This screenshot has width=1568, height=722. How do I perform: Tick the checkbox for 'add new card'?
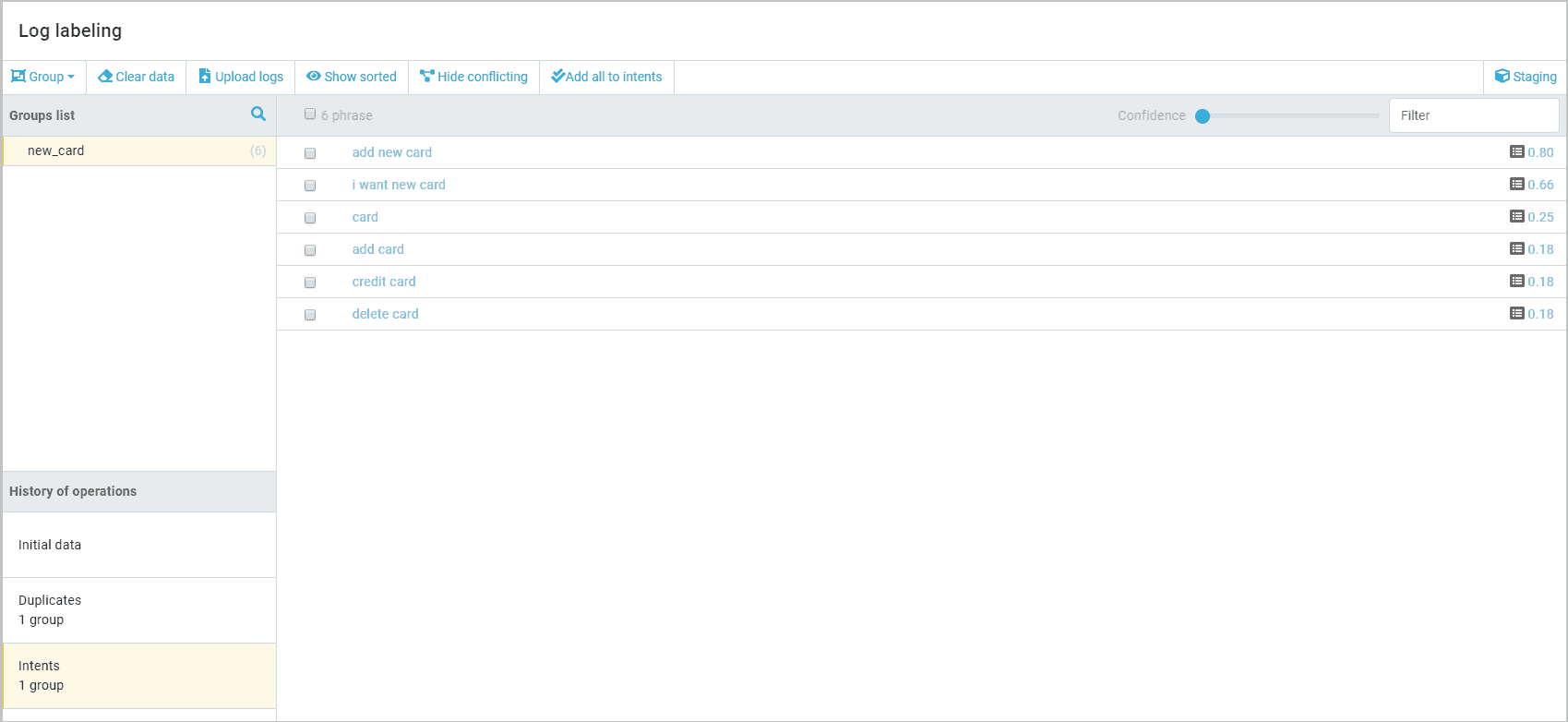(x=310, y=153)
